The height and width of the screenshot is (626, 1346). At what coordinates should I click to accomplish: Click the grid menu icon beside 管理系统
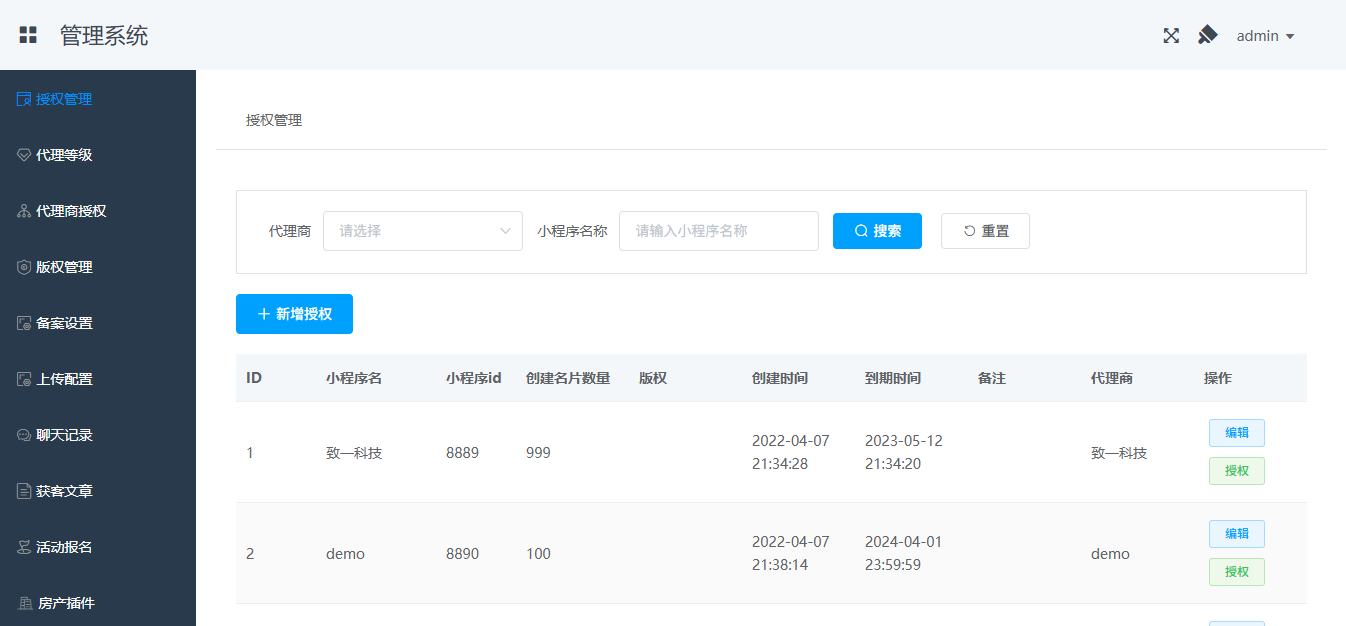point(28,35)
